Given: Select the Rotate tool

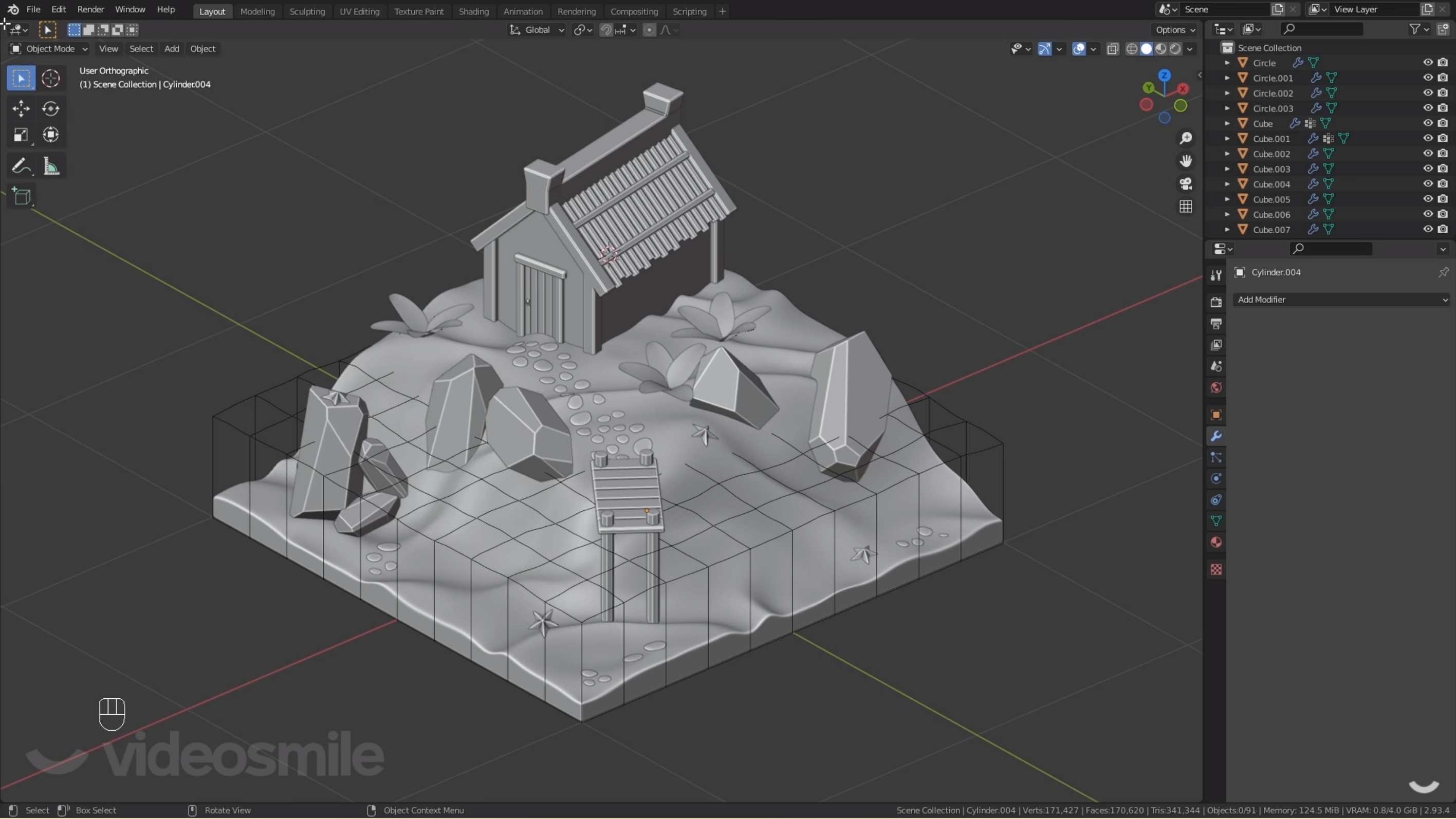Looking at the screenshot, I should 50,108.
